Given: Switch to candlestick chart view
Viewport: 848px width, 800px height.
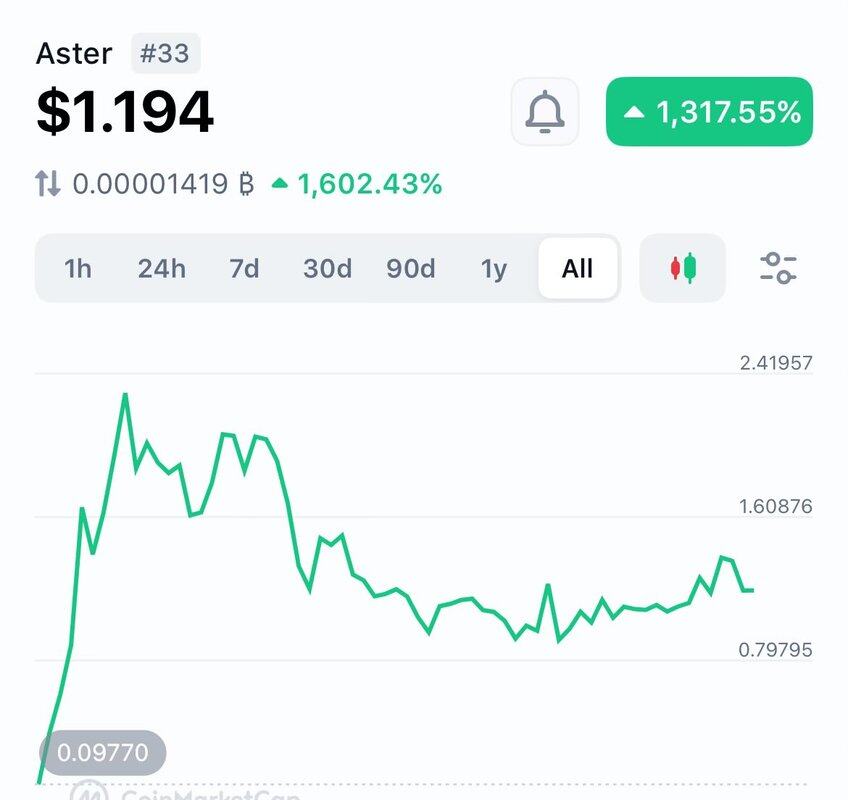Looking at the screenshot, I should (x=683, y=268).
